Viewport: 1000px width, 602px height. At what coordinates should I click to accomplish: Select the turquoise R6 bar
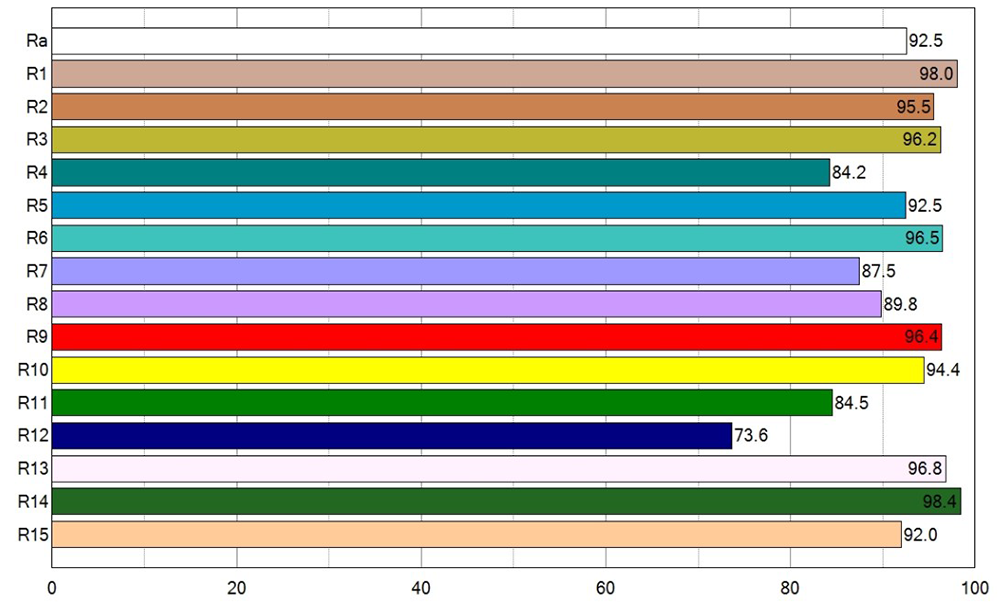497,238
